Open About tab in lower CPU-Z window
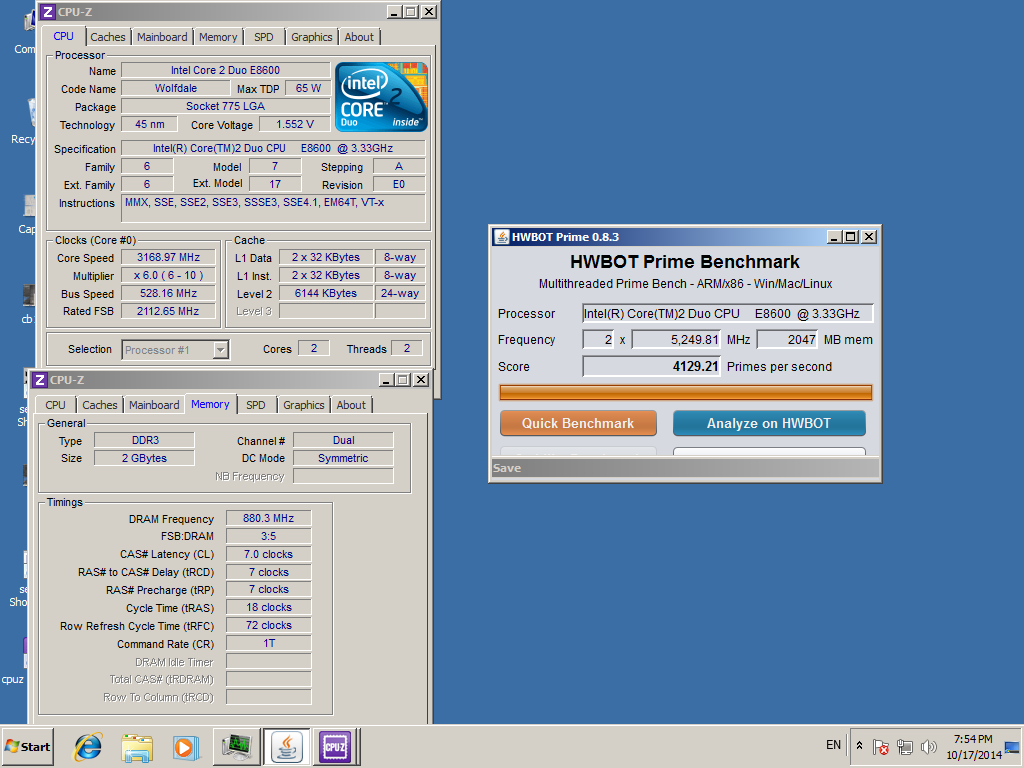 pos(351,405)
